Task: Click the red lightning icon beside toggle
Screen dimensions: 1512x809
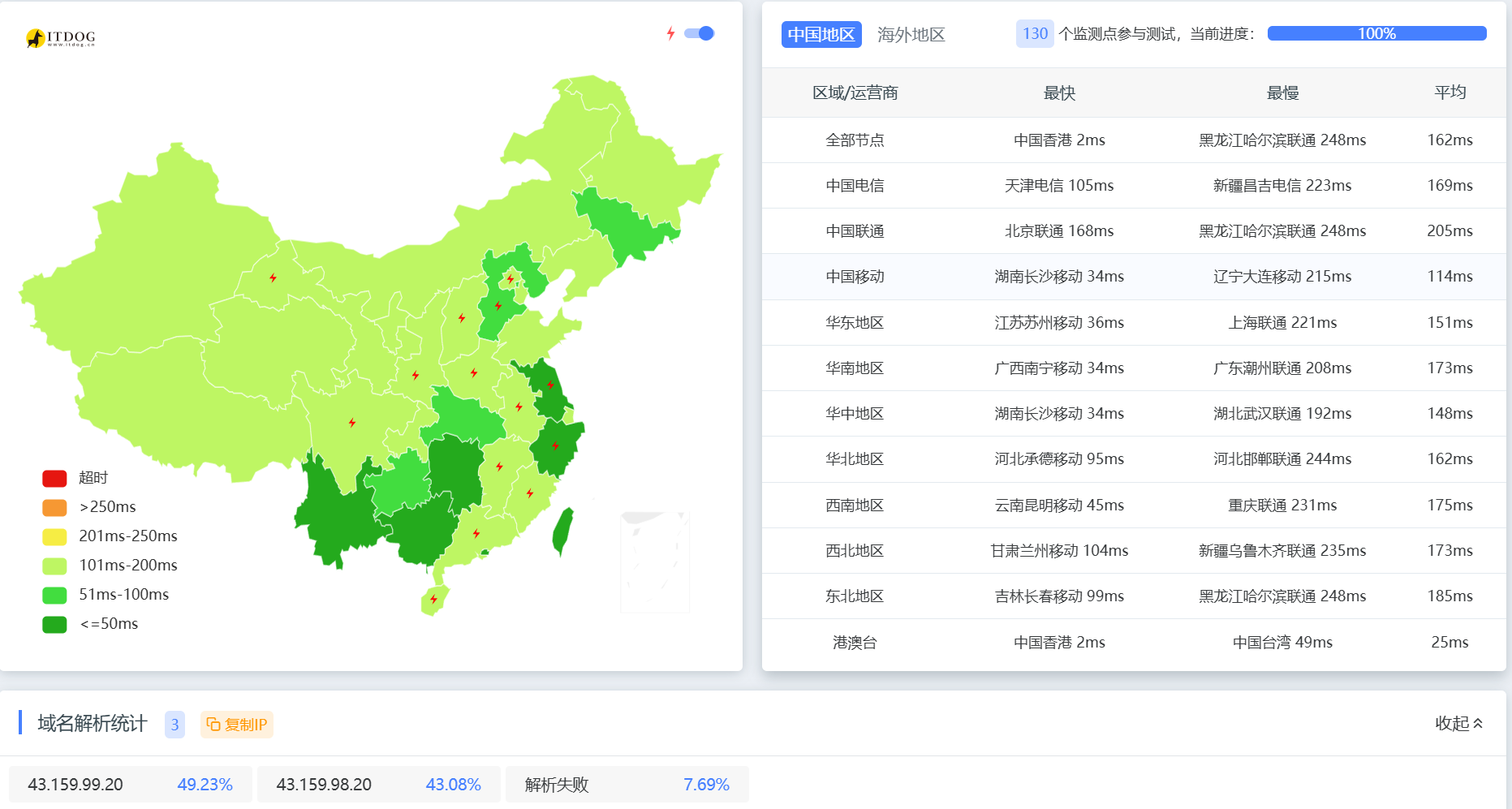Action: coord(670,33)
